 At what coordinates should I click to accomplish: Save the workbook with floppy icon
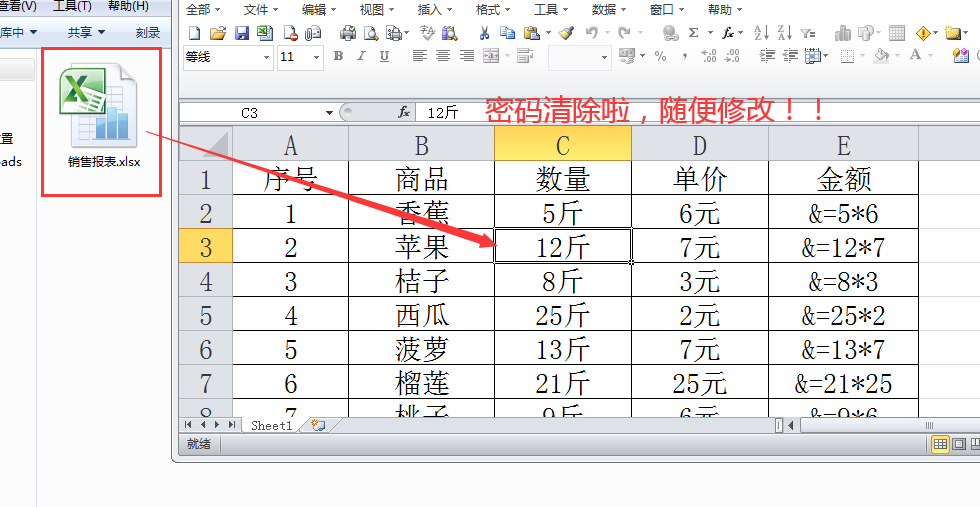[x=241, y=33]
